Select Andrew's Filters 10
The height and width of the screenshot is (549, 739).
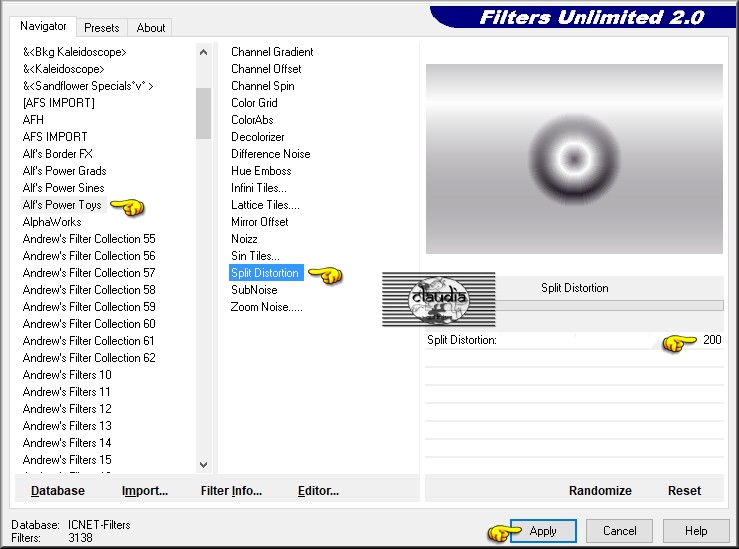67,375
